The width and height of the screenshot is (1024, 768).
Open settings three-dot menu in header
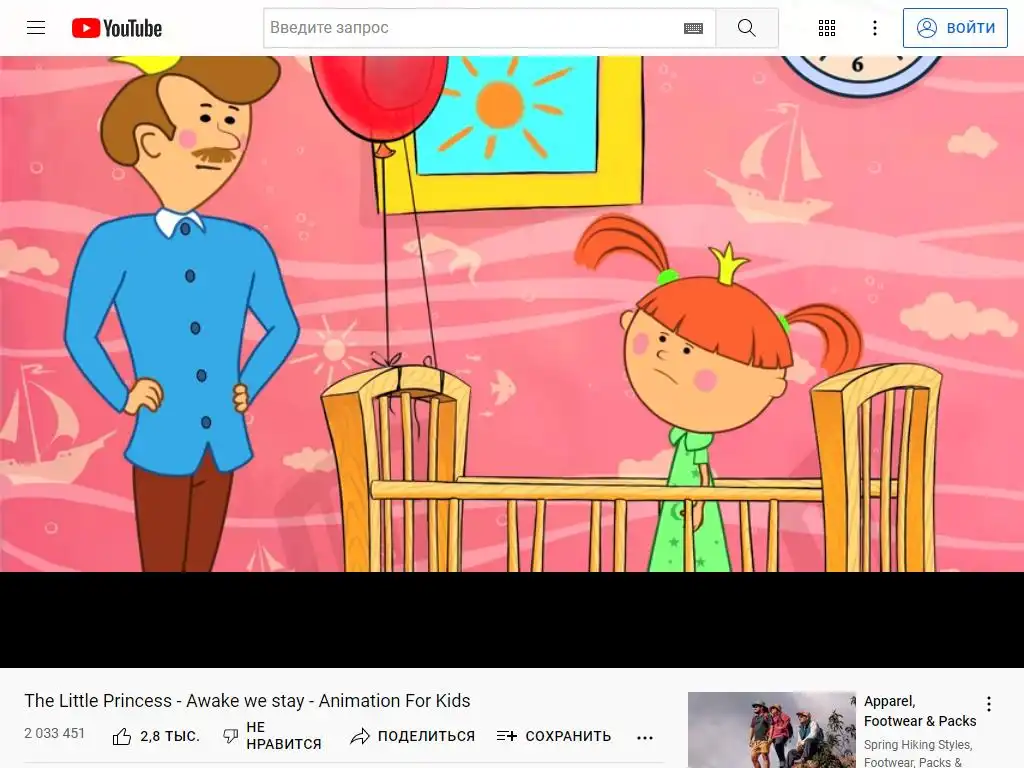click(x=875, y=28)
